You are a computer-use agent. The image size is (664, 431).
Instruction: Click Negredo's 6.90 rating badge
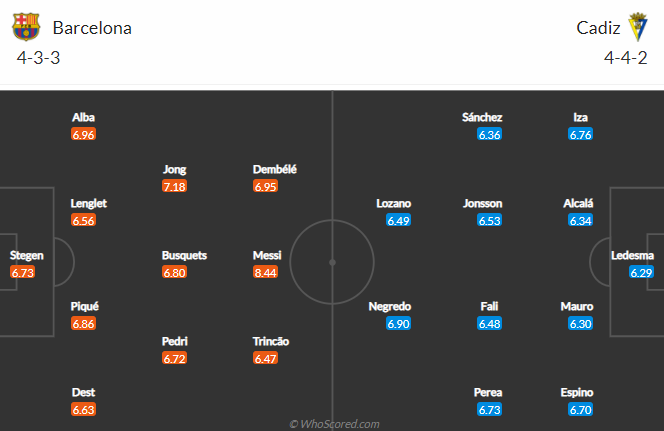(398, 324)
